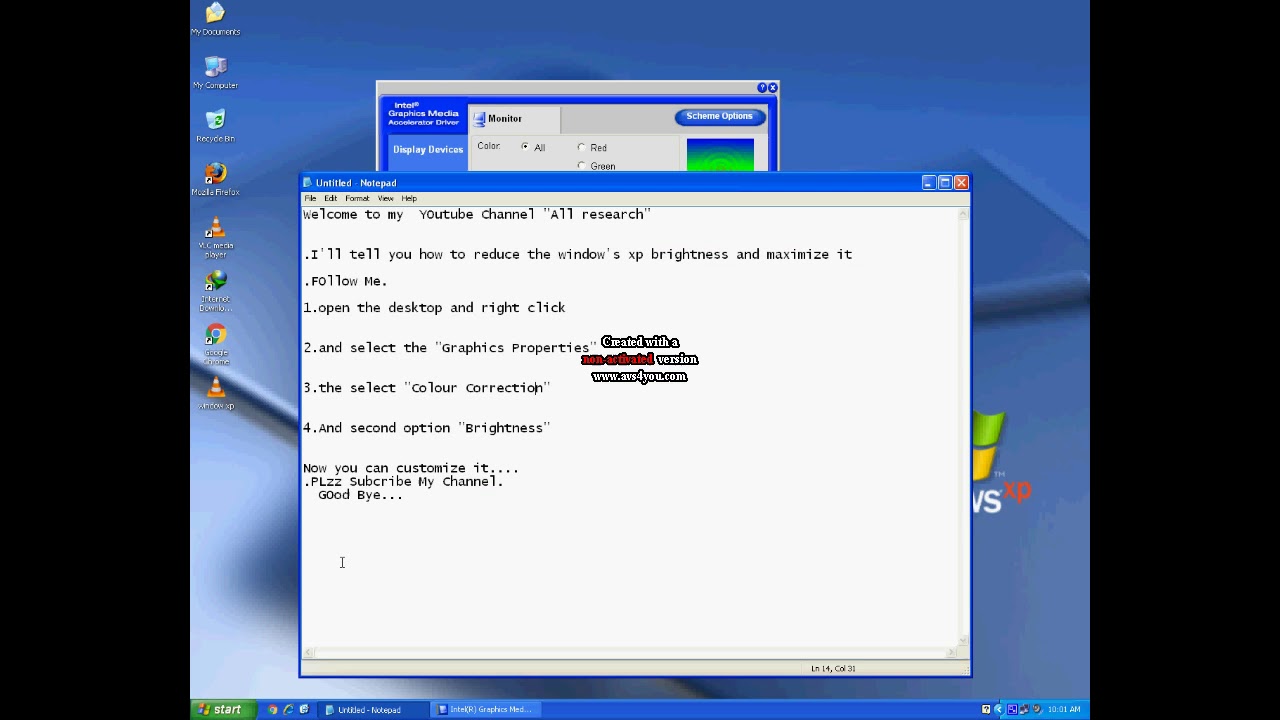Open Internet Download Manager desktop icon

pos(215,291)
